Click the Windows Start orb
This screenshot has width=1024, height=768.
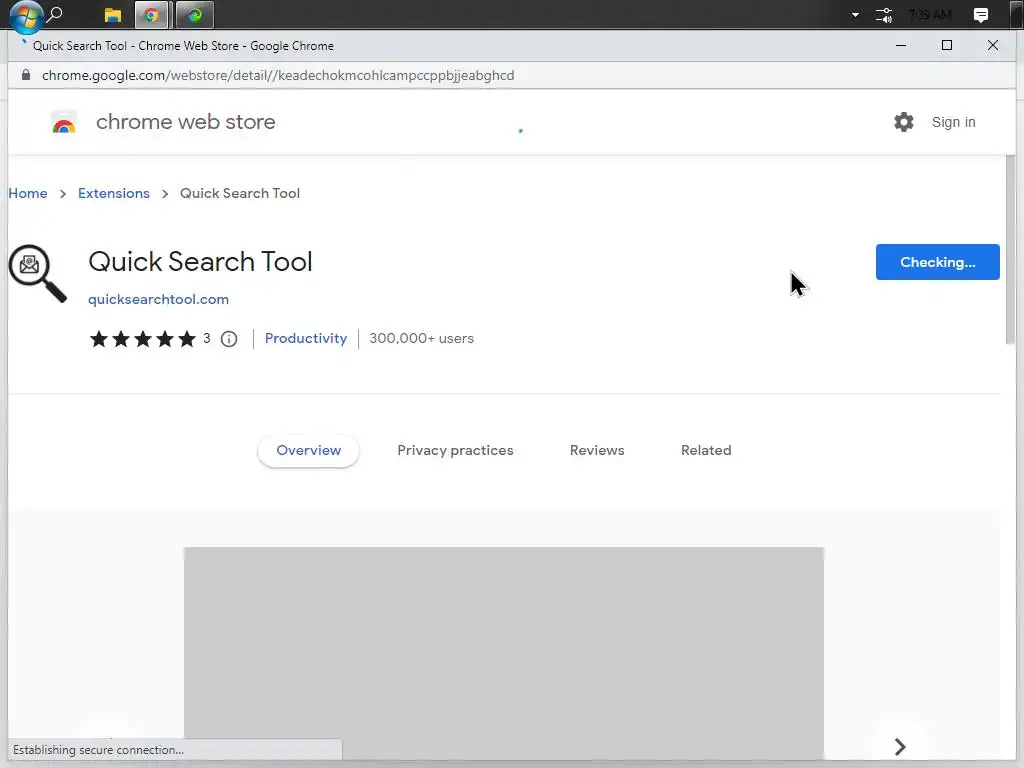(x=26, y=16)
